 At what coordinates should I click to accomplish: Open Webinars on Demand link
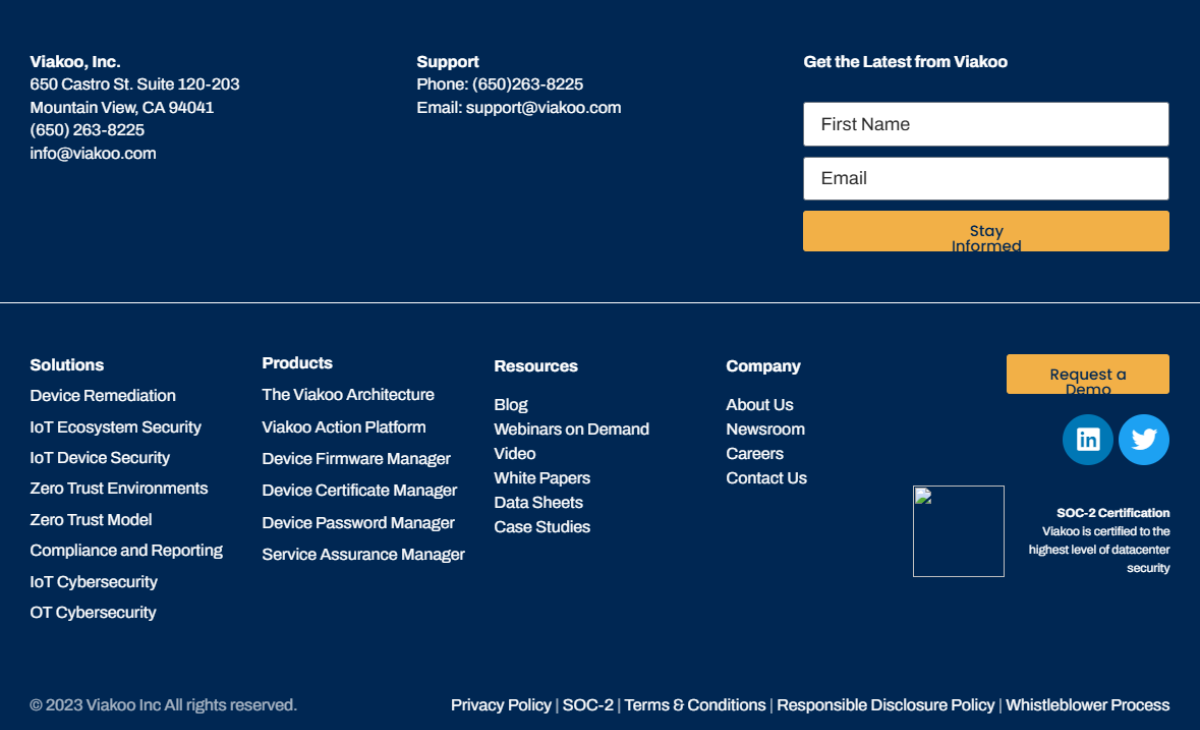click(572, 429)
